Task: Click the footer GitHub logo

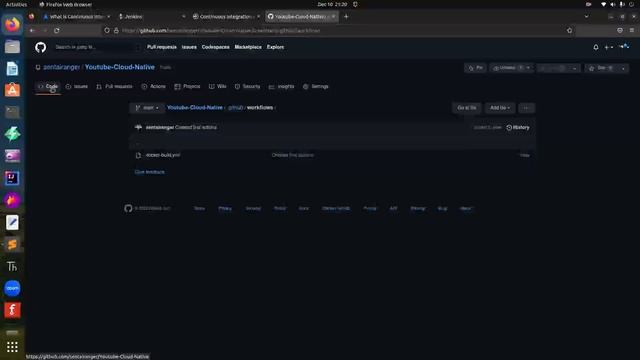Action: click(x=128, y=208)
